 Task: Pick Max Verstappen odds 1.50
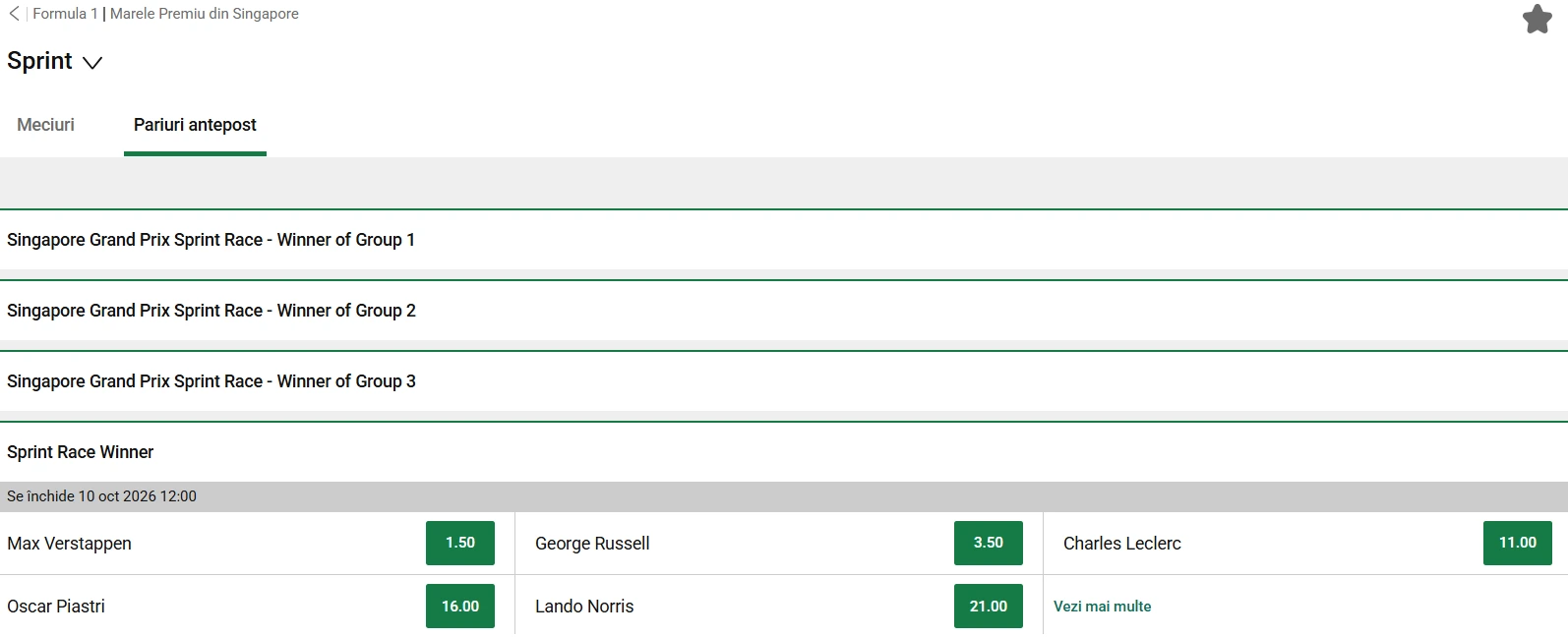[460, 543]
